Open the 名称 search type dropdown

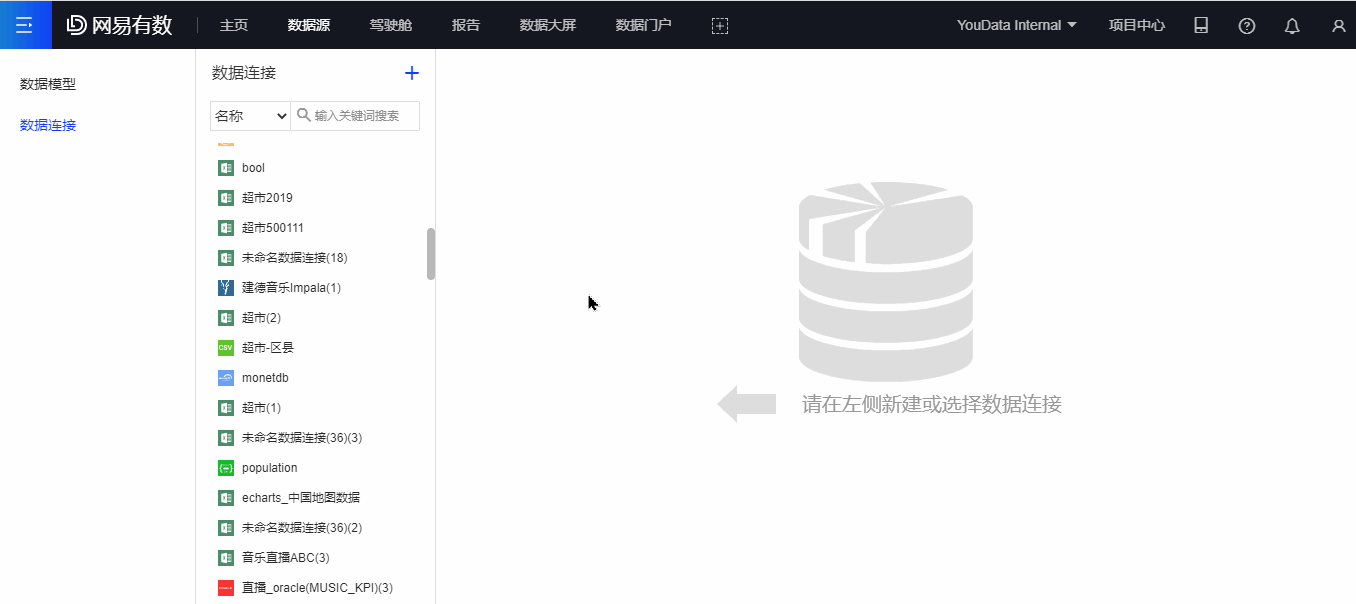(x=250, y=116)
